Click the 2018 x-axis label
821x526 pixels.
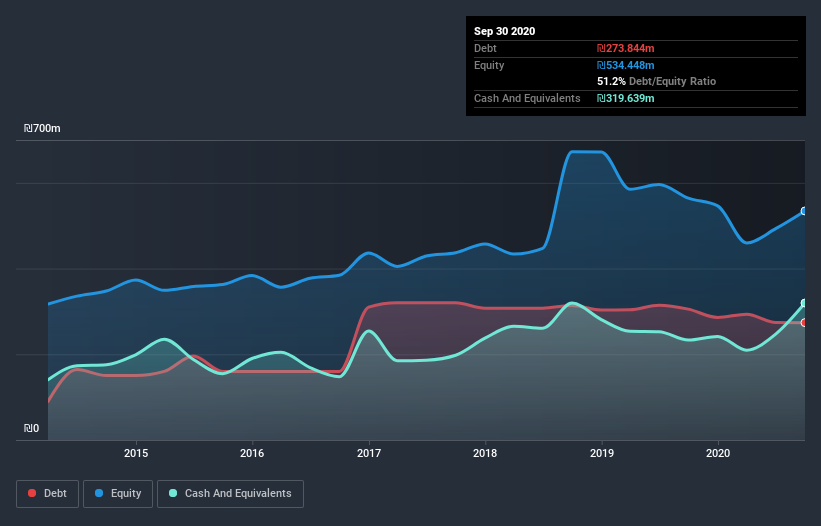pos(485,453)
